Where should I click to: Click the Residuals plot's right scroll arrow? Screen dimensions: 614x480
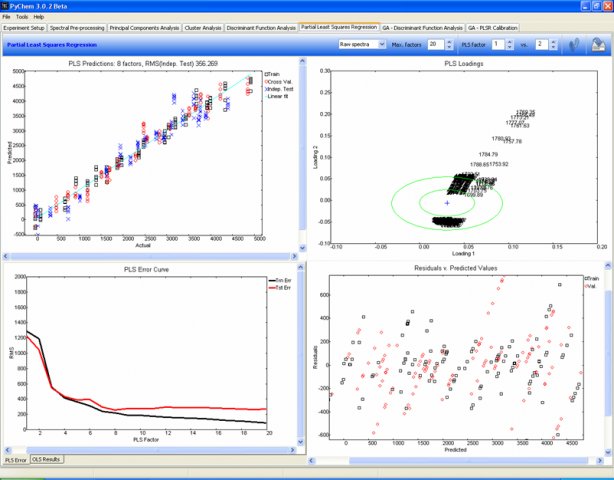coord(600,461)
